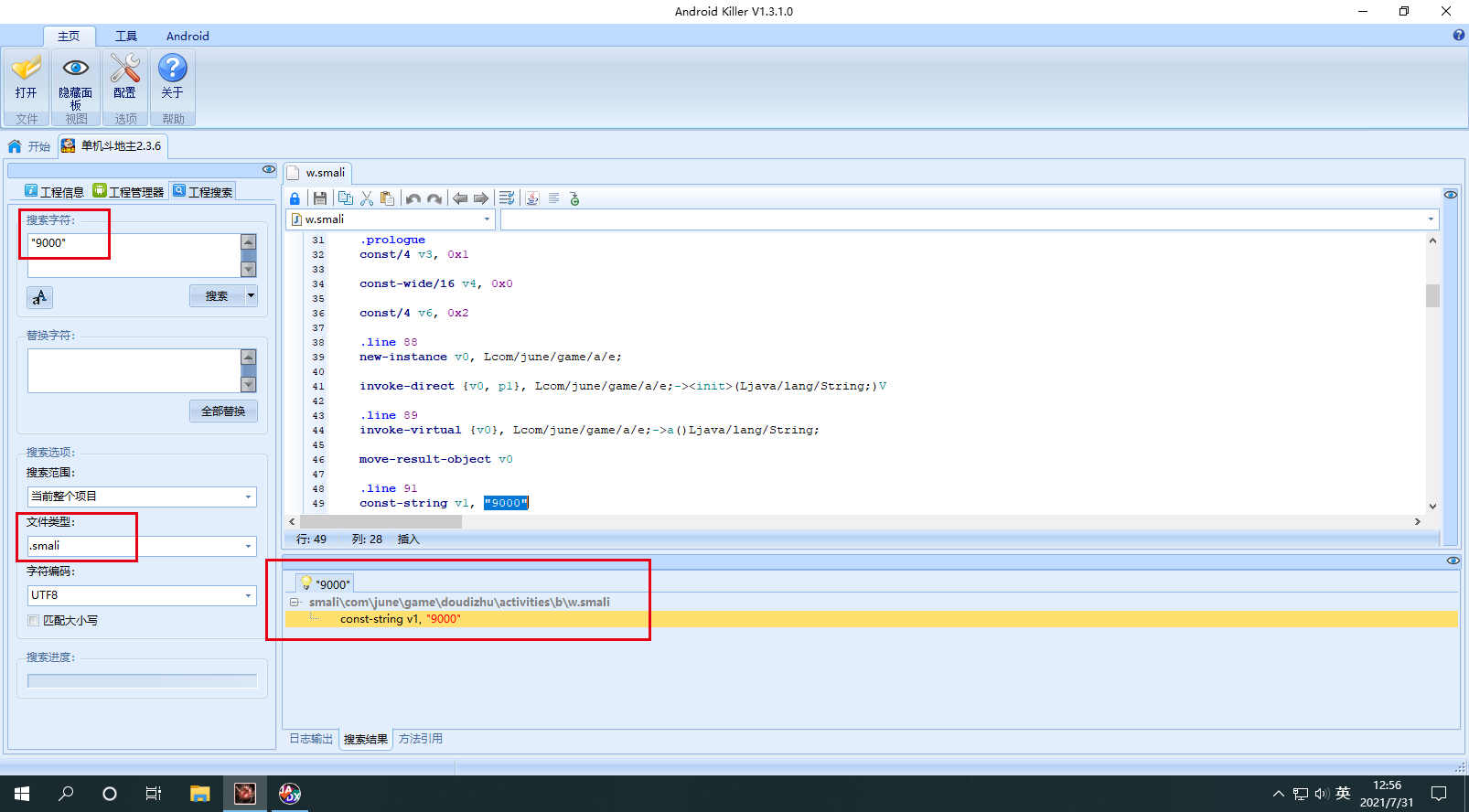1469x812 pixels.
Task: Click the scissors cut icon
Action: (367, 198)
